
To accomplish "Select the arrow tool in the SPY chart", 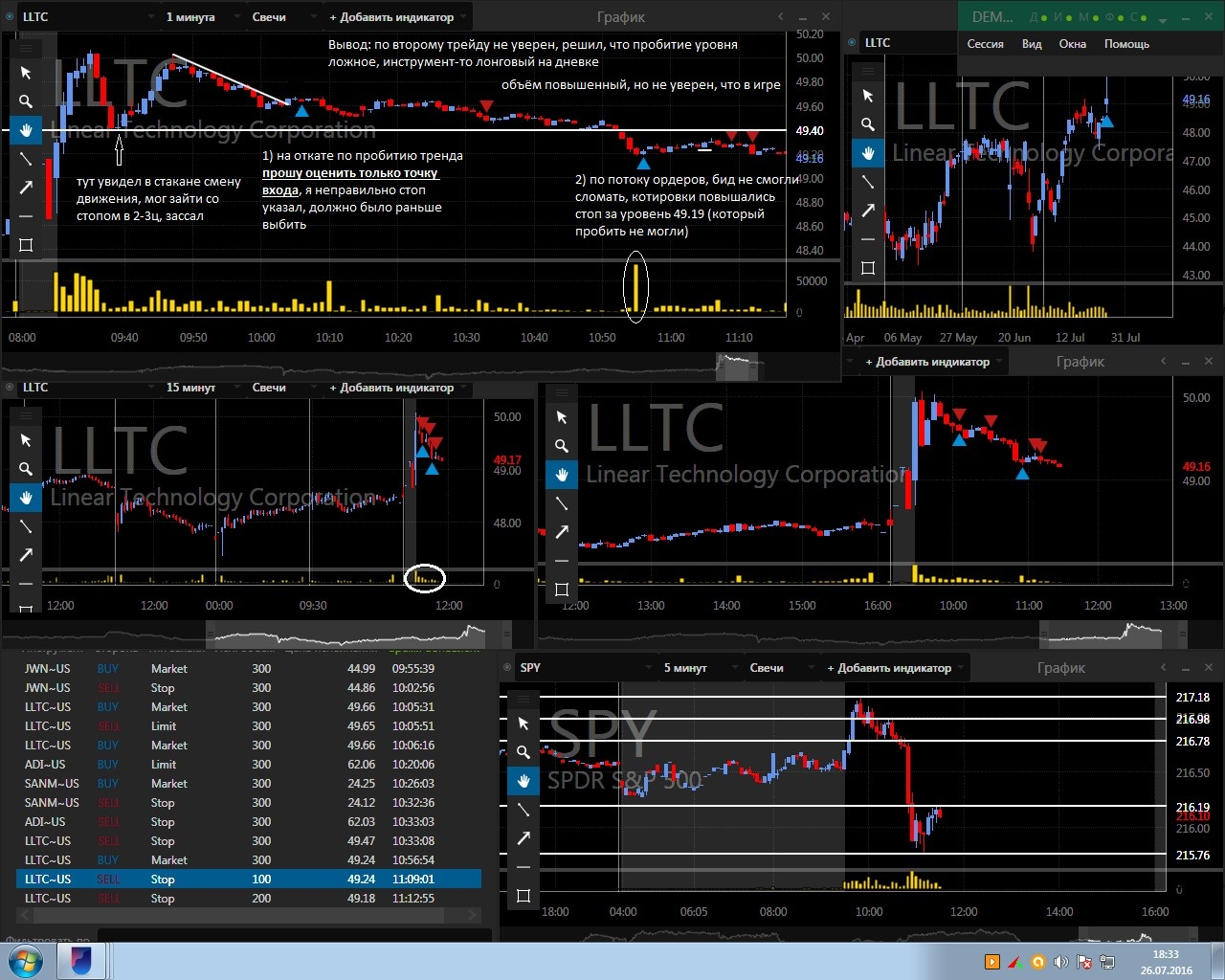I will pyautogui.click(x=523, y=838).
